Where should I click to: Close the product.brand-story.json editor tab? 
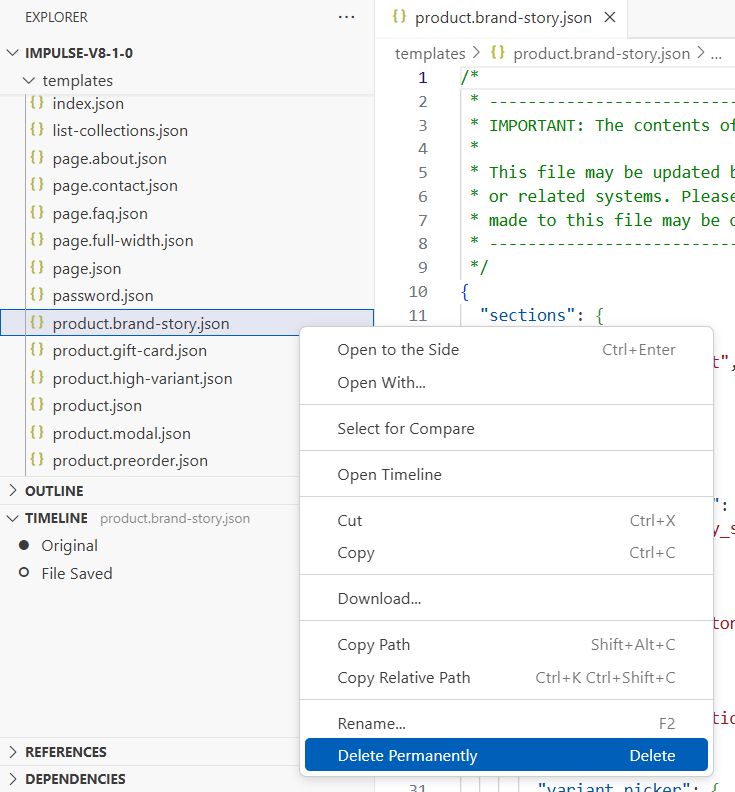coord(609,18)
